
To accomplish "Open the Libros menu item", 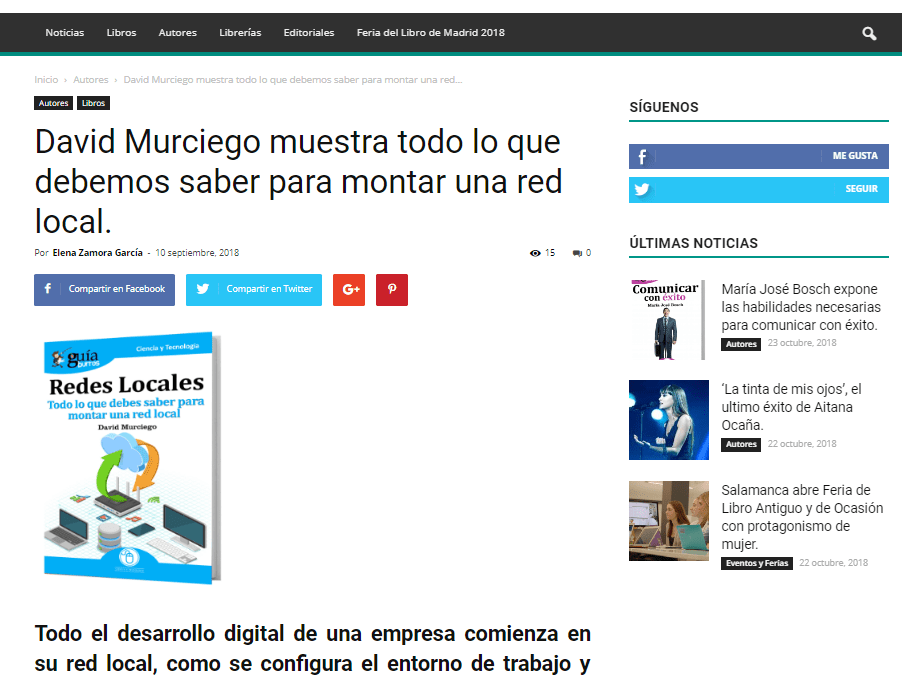I will coord(121,32).
